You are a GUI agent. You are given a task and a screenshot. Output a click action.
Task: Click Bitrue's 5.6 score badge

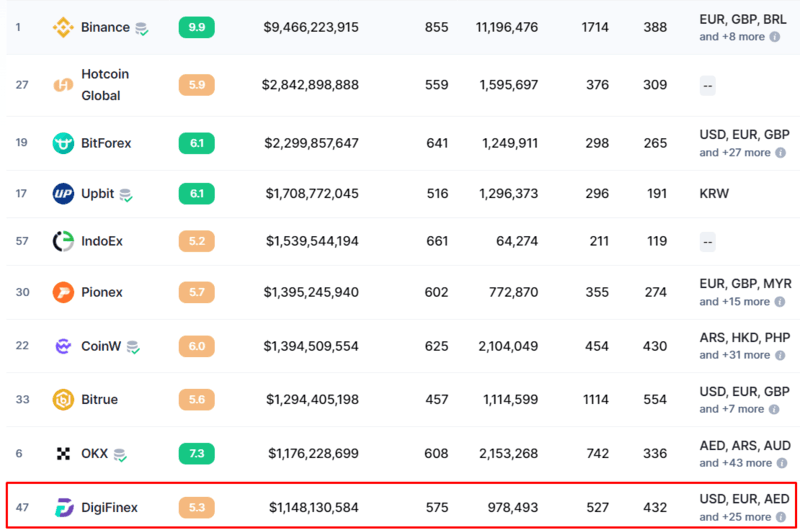click(x=196, y=399)
